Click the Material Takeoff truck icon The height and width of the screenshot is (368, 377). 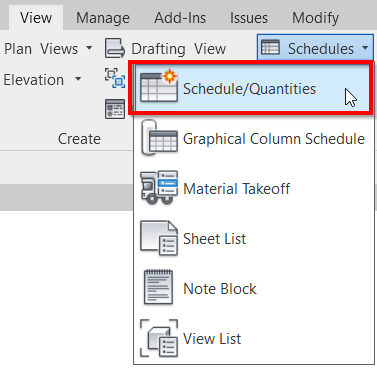click(x=159, y=188)
